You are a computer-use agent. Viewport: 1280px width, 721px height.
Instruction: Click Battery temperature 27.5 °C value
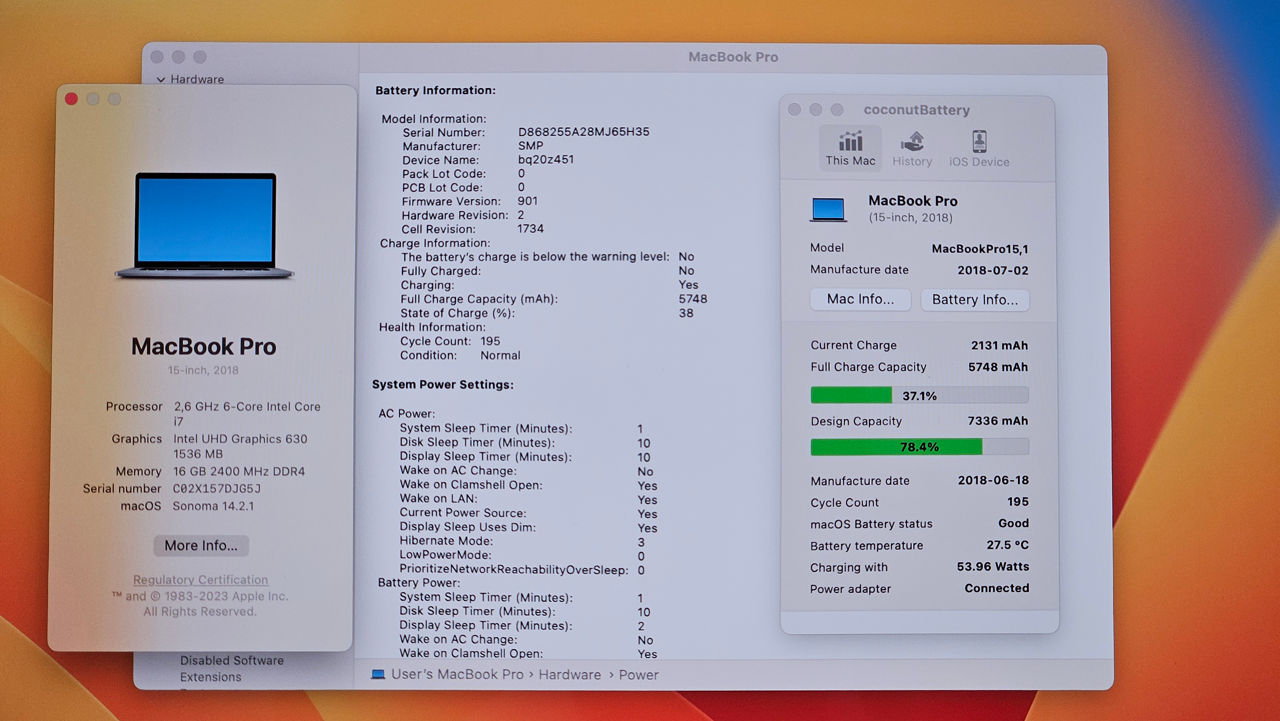click(1007, 545)
